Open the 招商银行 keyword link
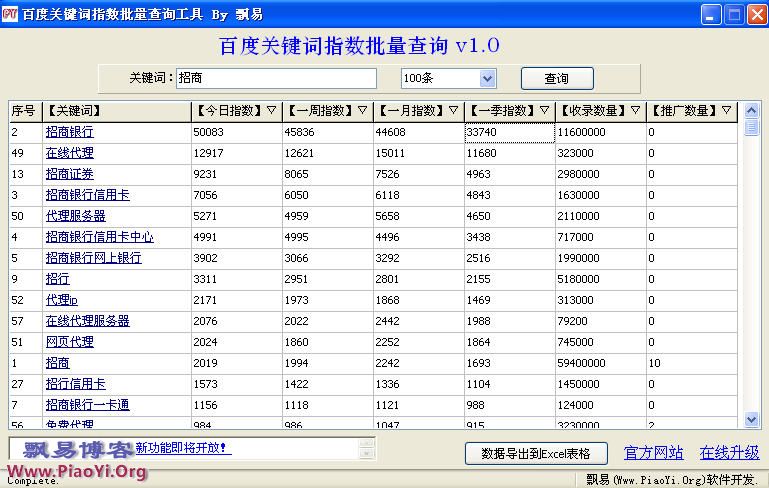This screenshot has width=769, height=488. 69,132
